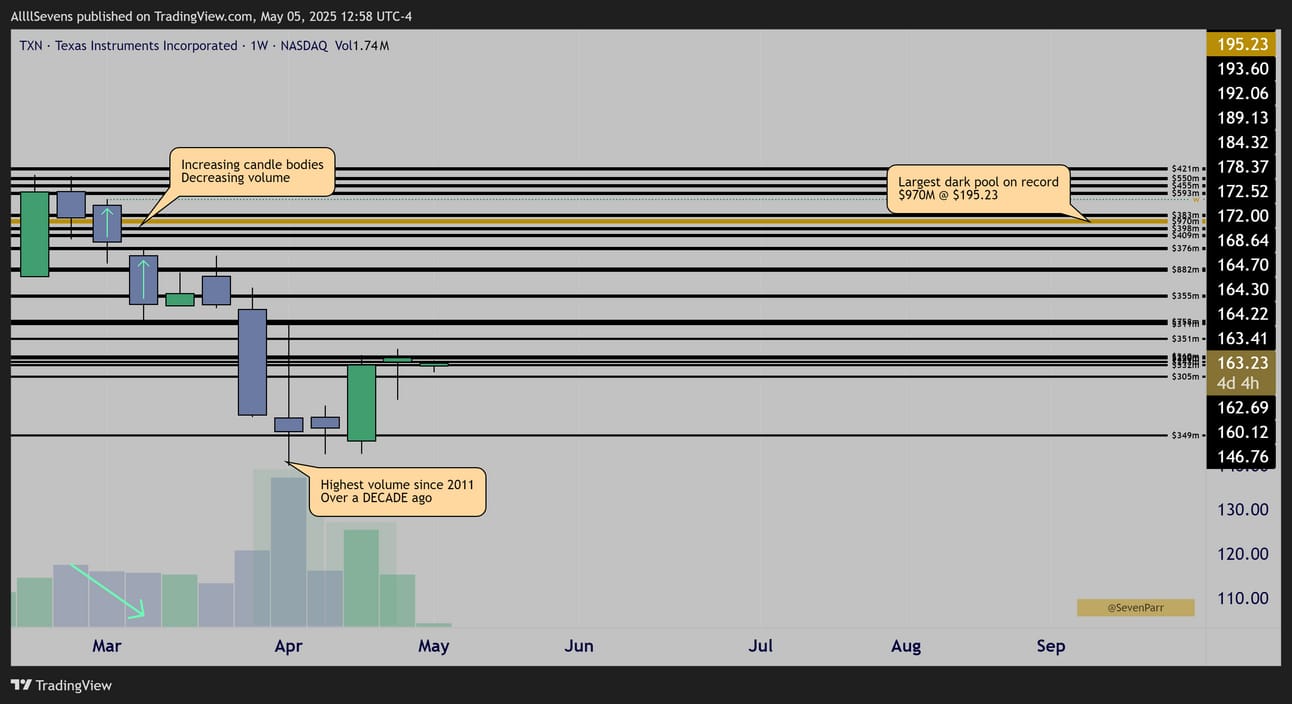This screenshot has width=1292, height=704.
Task: Click the TradingView logo at bottom left
Action: (62, 685)
